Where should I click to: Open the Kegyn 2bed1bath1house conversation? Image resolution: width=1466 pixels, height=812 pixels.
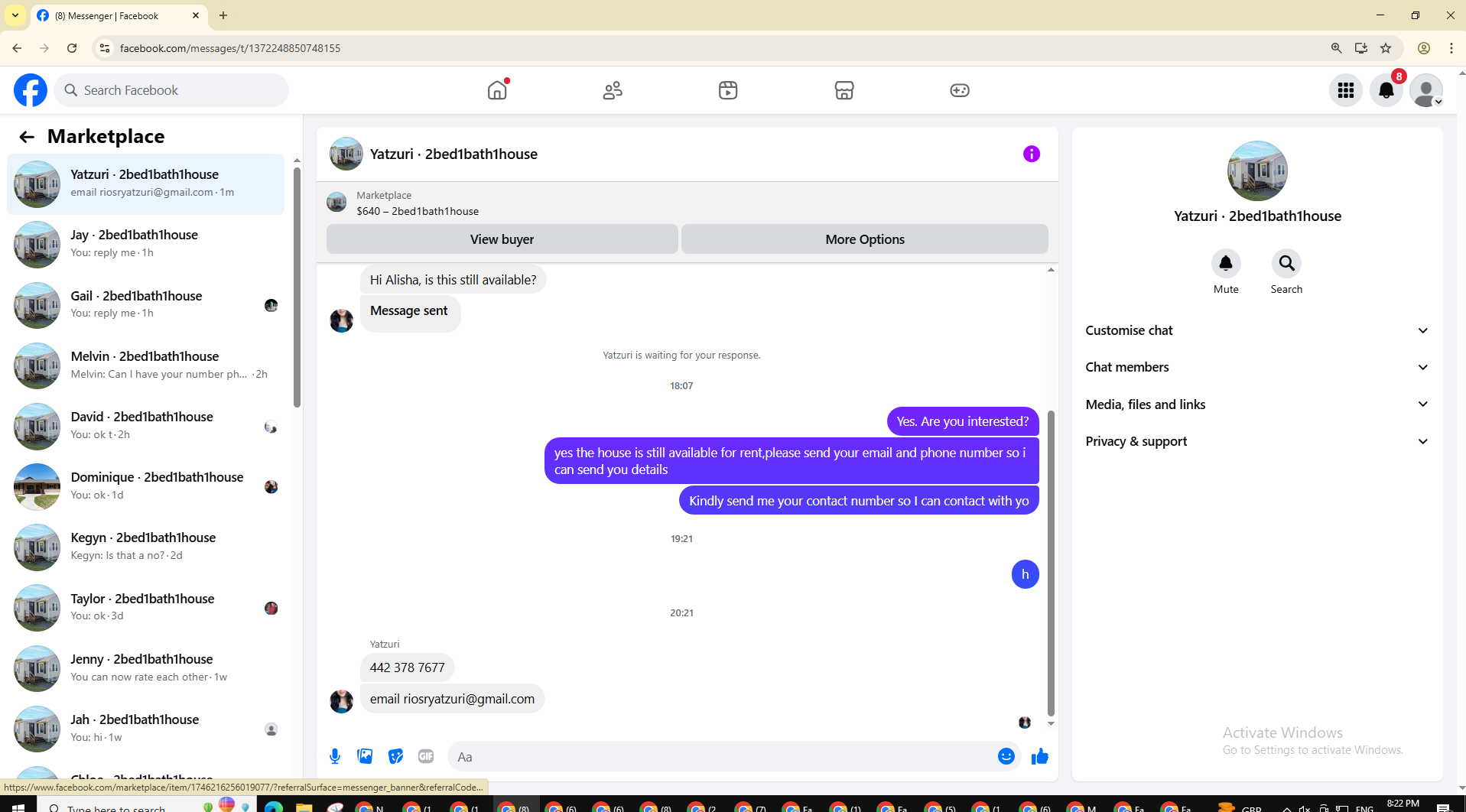146,547
